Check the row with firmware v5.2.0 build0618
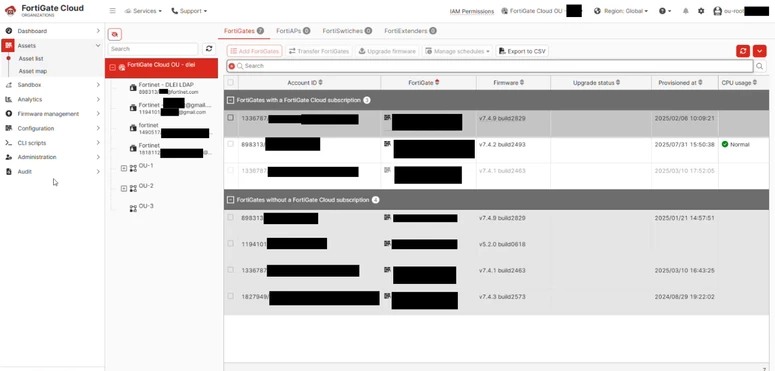The image size is (775, 371). point(230,243)
